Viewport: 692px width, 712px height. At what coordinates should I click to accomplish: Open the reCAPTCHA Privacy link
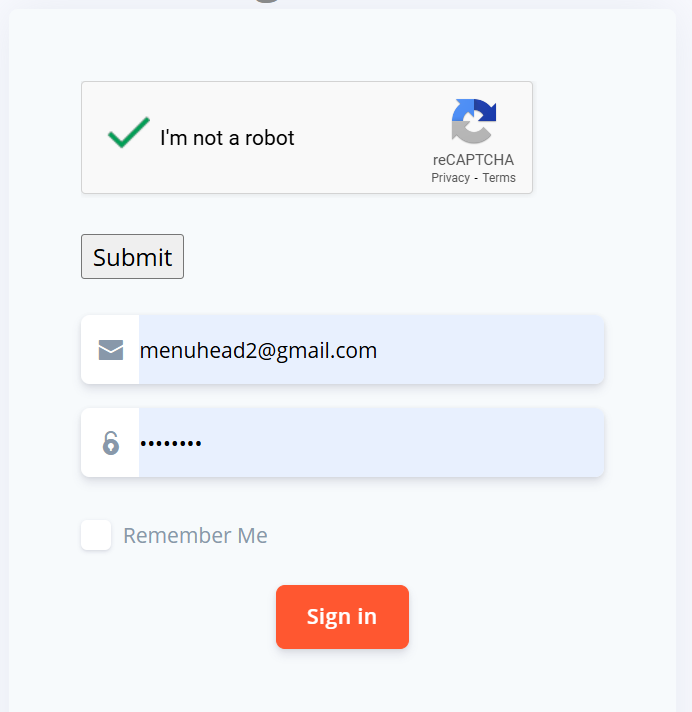click(x=450, y=178)
